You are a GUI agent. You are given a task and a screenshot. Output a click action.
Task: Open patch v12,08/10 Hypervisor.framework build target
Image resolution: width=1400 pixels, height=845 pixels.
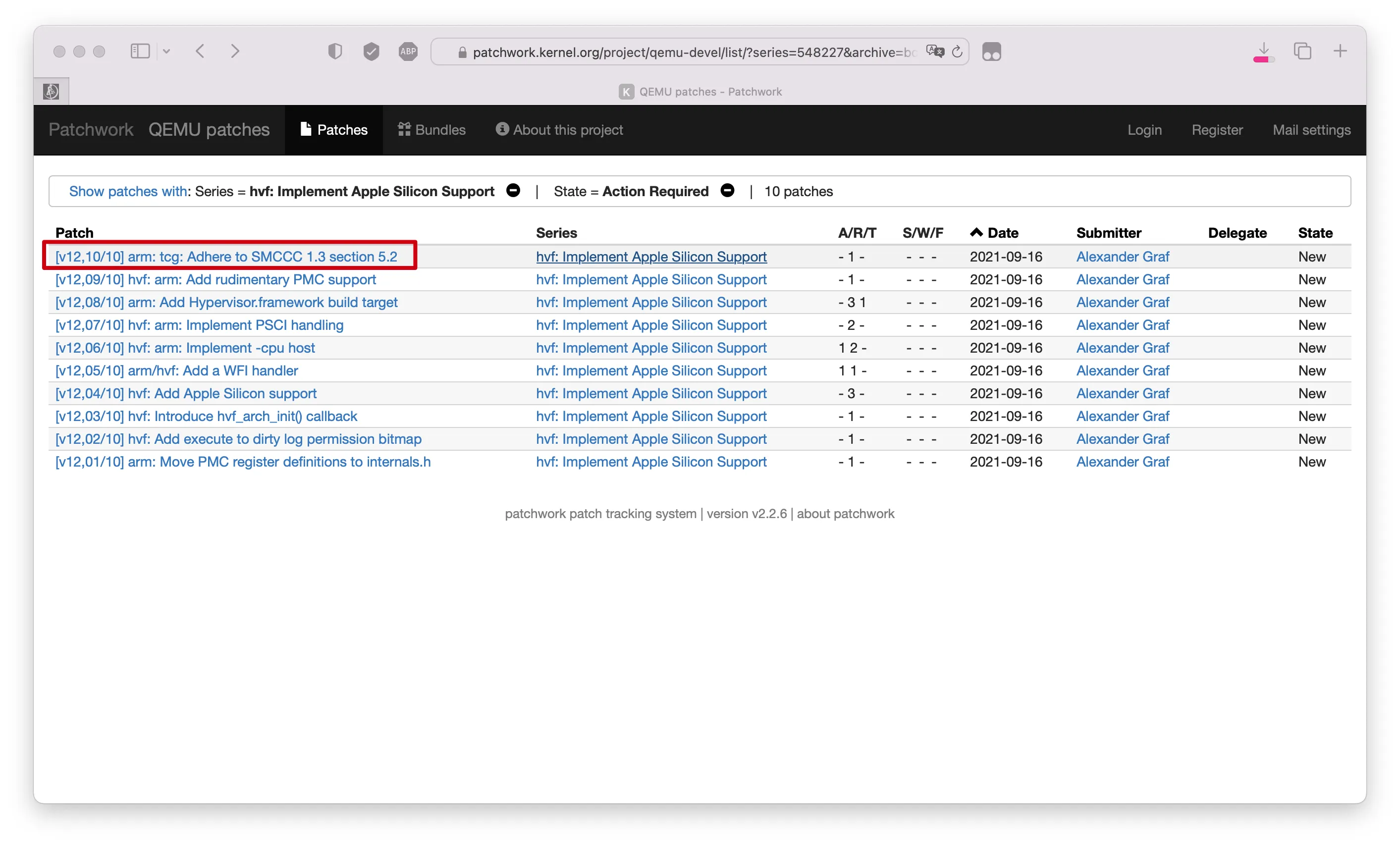226,302
